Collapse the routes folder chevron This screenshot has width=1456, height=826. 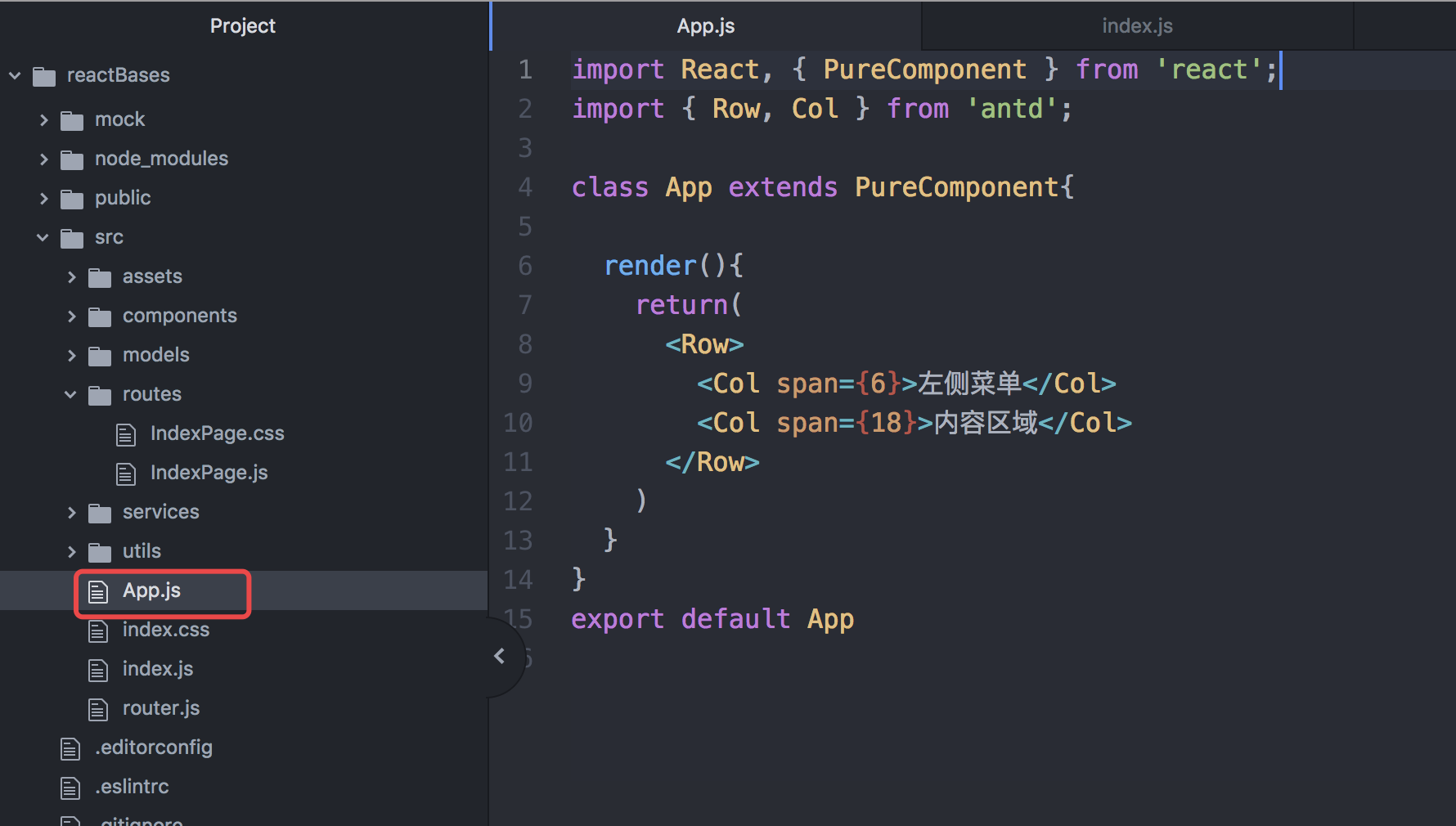pos(70,394)
